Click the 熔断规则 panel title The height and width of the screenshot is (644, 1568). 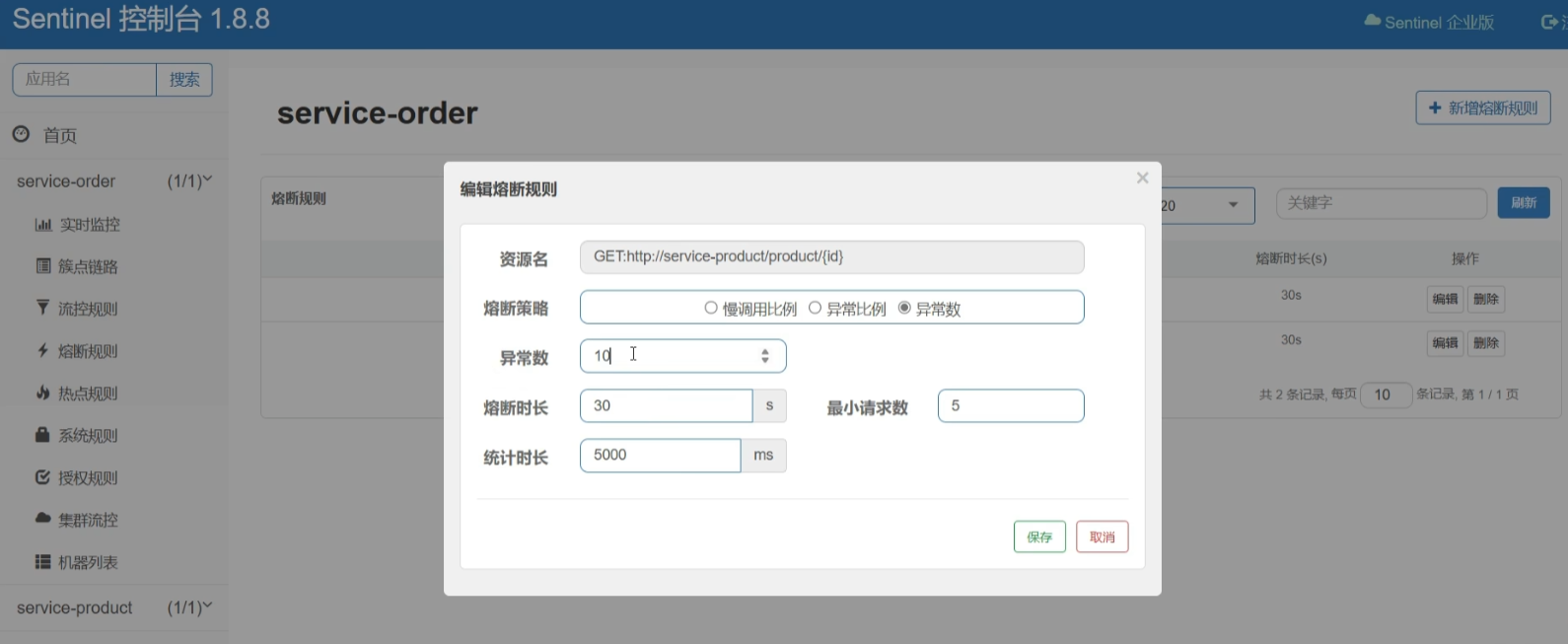(299, 198)
